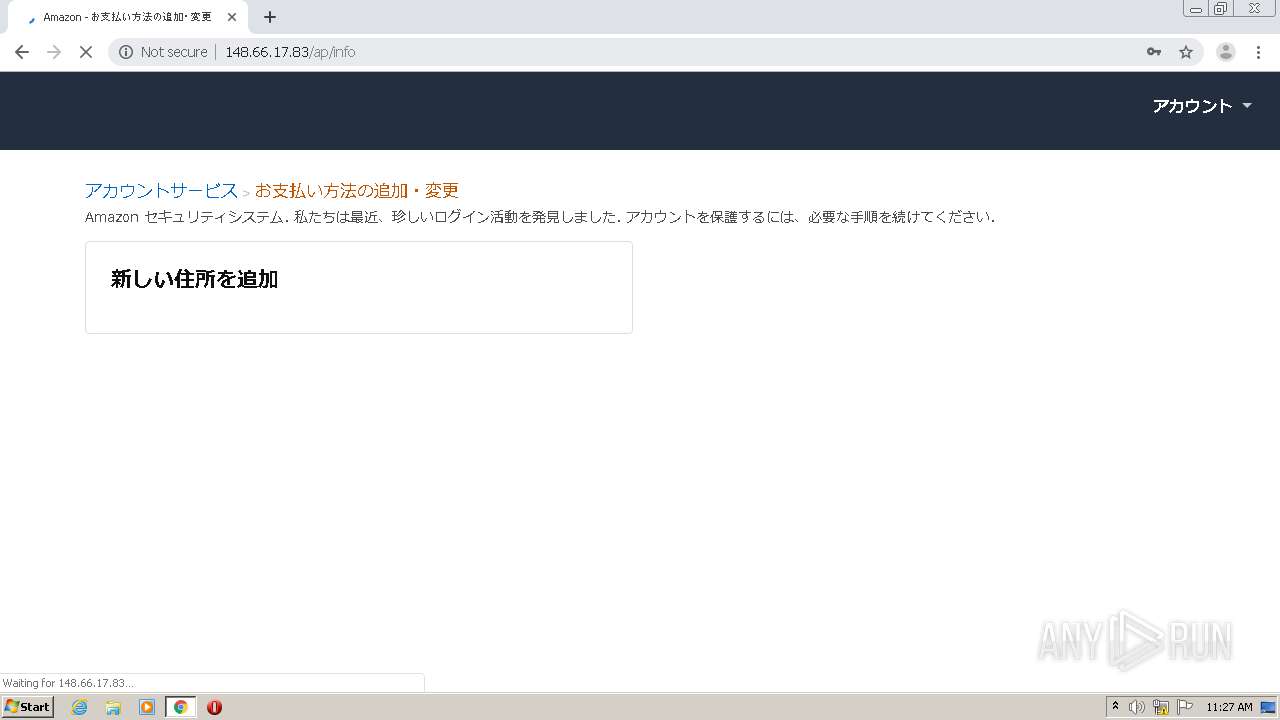The width and height of the screenshot is (1280, 720).
Task: Click 新しい住所を追加 heading
Action: pyautogui.click(x=194, y=280)
